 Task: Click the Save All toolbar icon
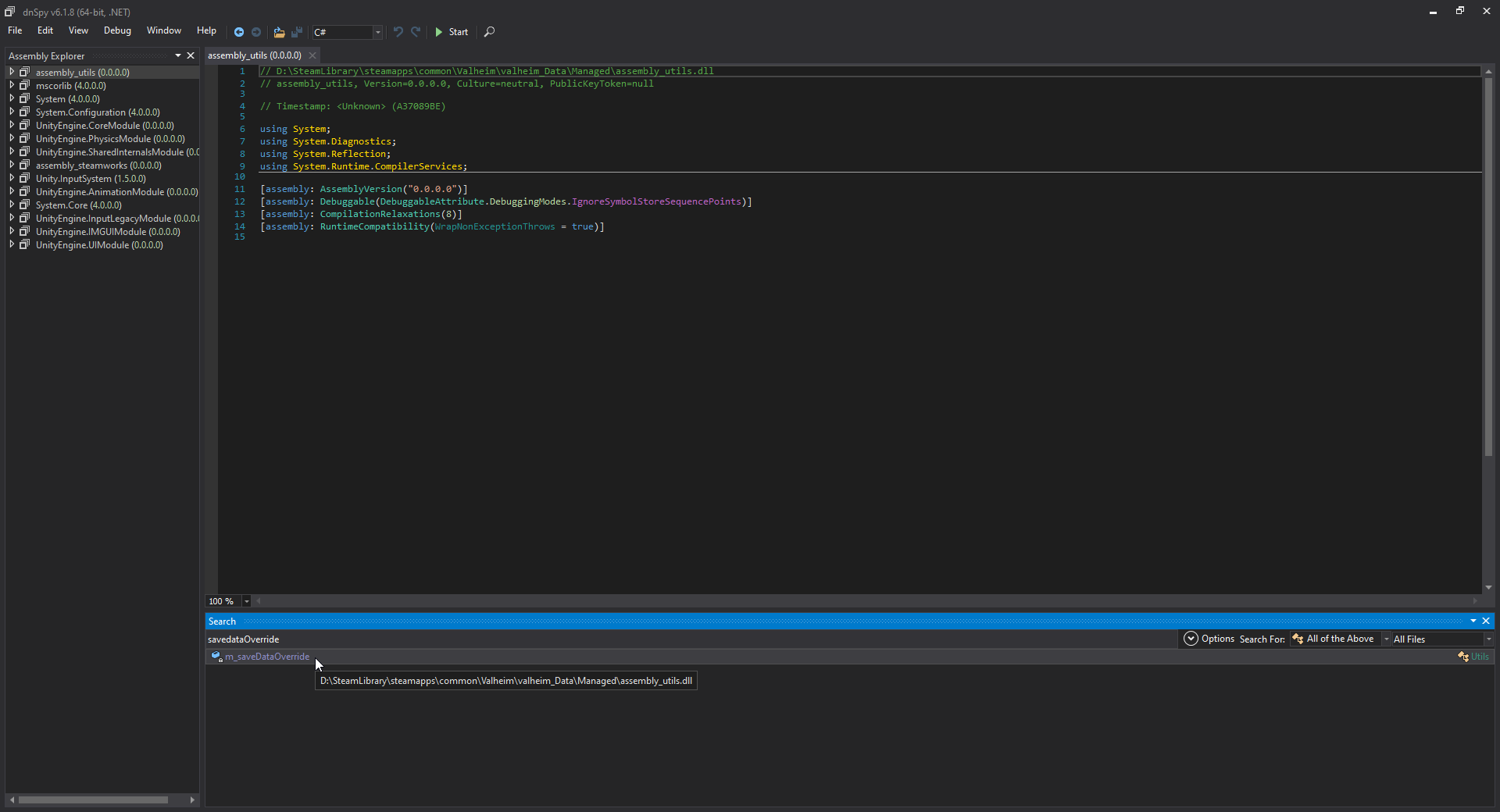tap(297, 32)
